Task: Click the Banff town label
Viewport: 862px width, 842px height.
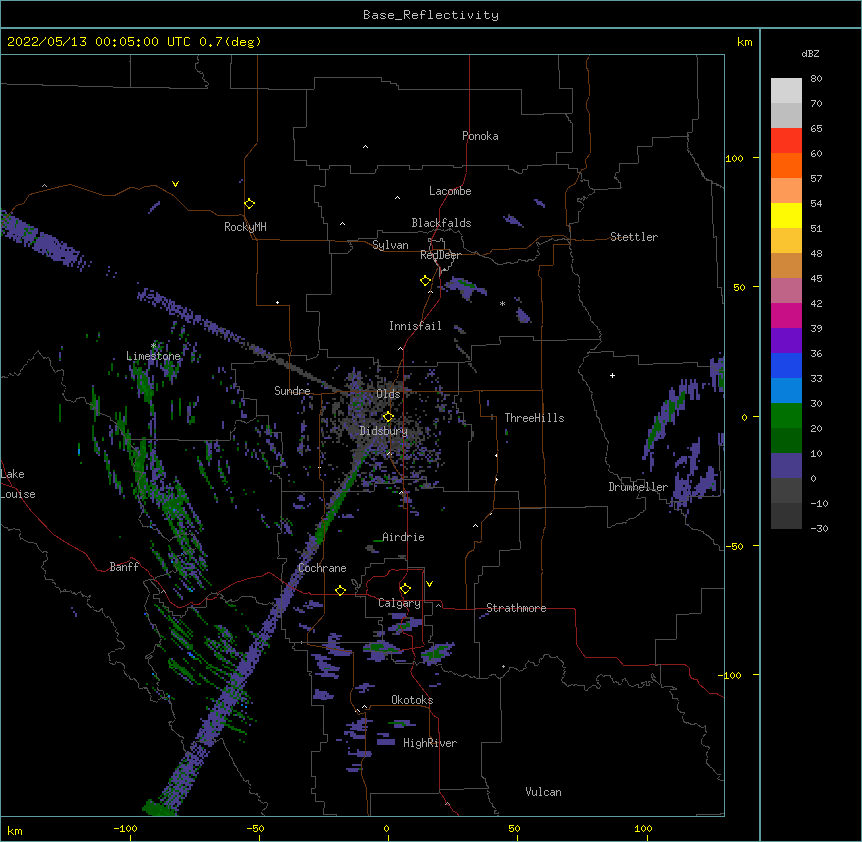Action: point(124,567)
